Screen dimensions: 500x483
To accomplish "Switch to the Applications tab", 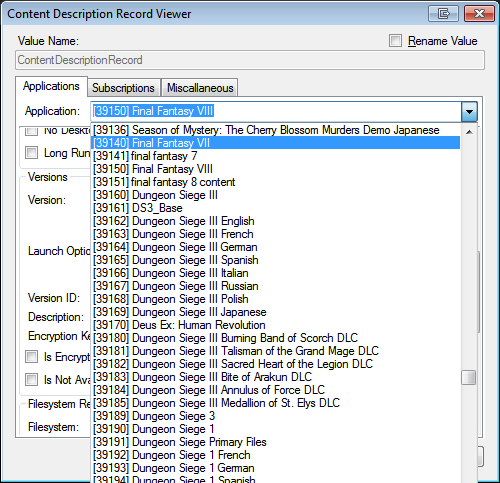I will (x=51, y=86).
